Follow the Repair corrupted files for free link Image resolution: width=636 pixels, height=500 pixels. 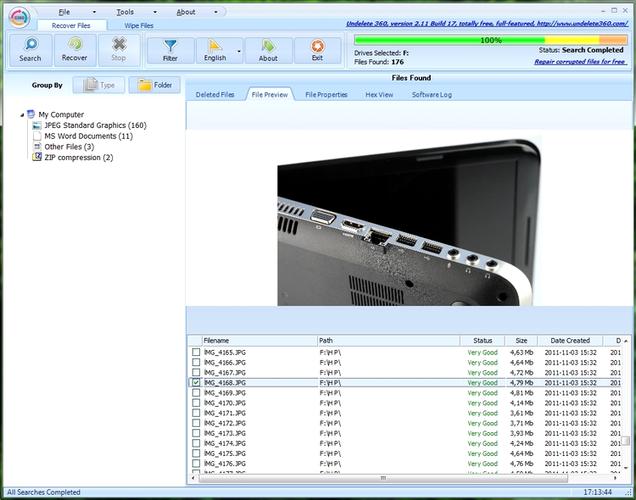580,62
